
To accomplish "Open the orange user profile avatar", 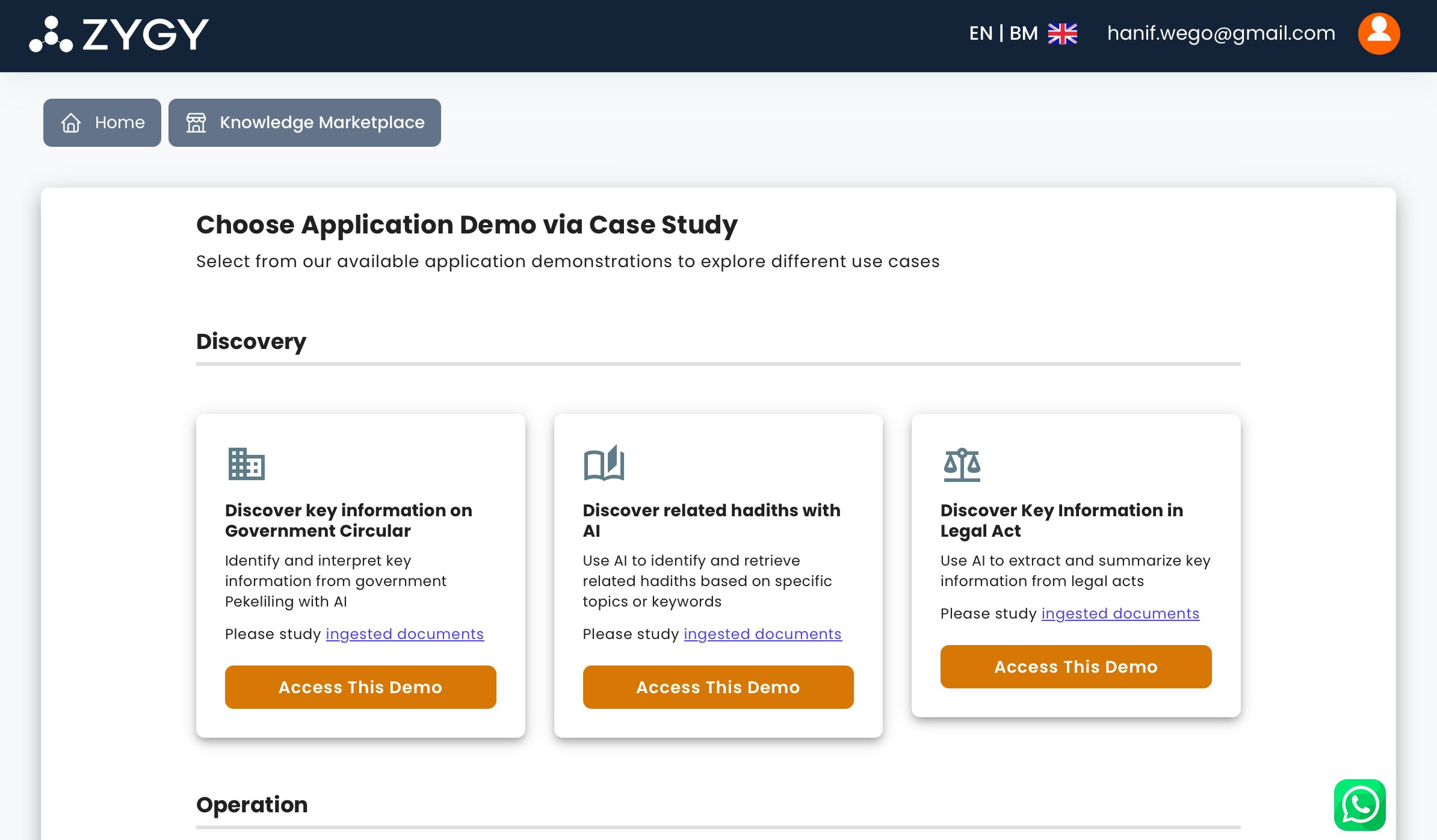I will (x=1379, y=34).
